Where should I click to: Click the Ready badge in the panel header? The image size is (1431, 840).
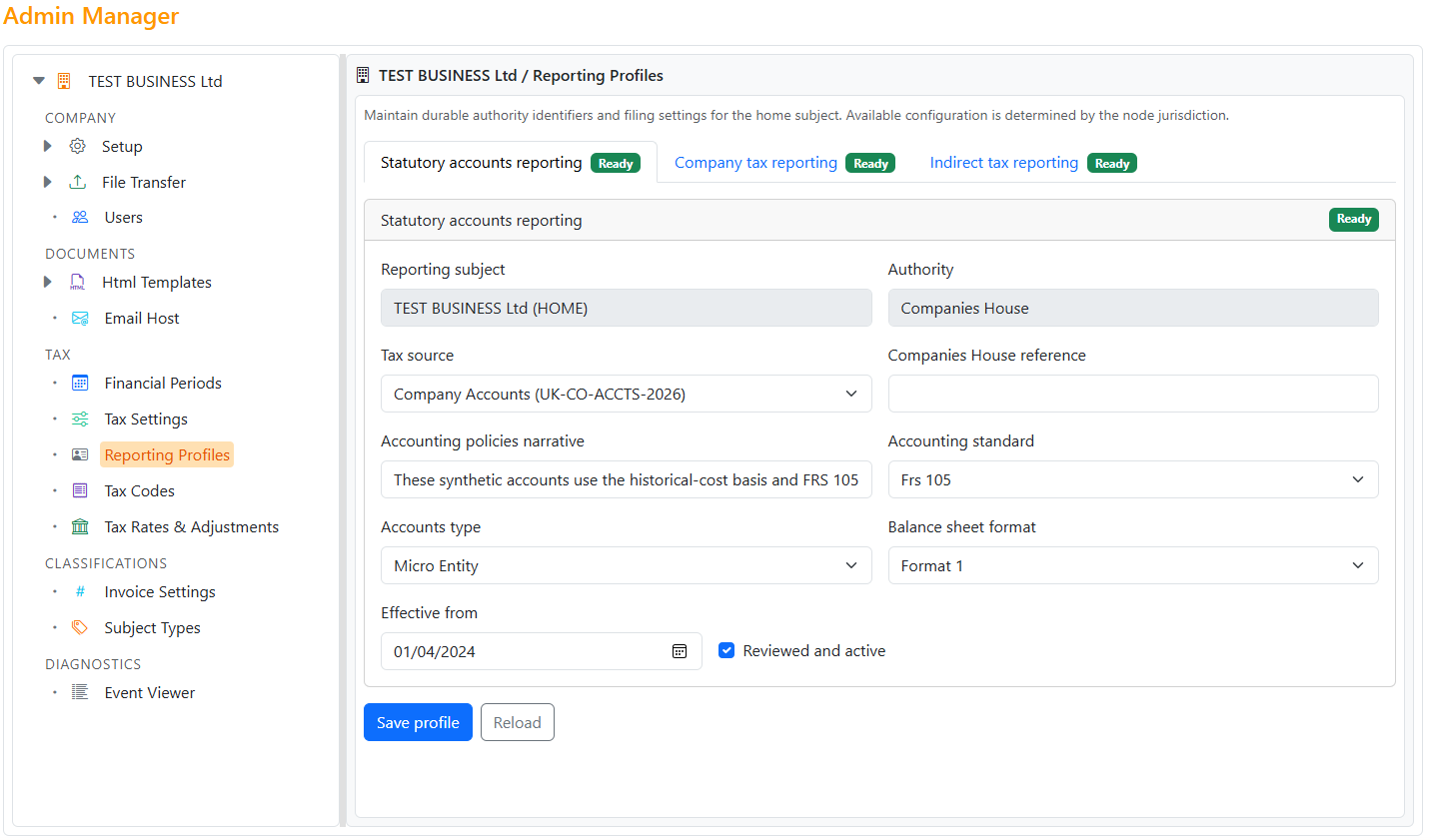1353,219
